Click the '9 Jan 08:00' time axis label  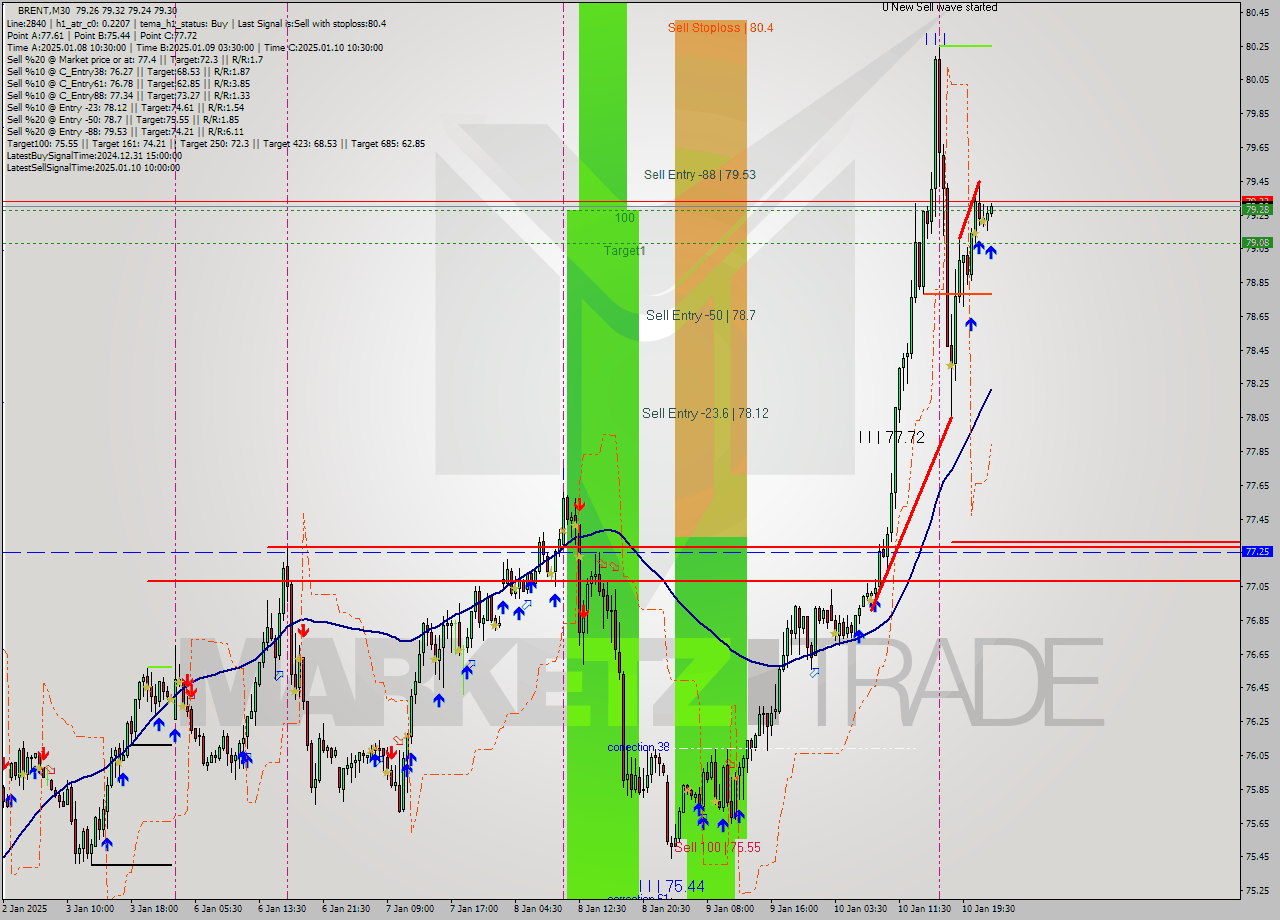[730, 909]
